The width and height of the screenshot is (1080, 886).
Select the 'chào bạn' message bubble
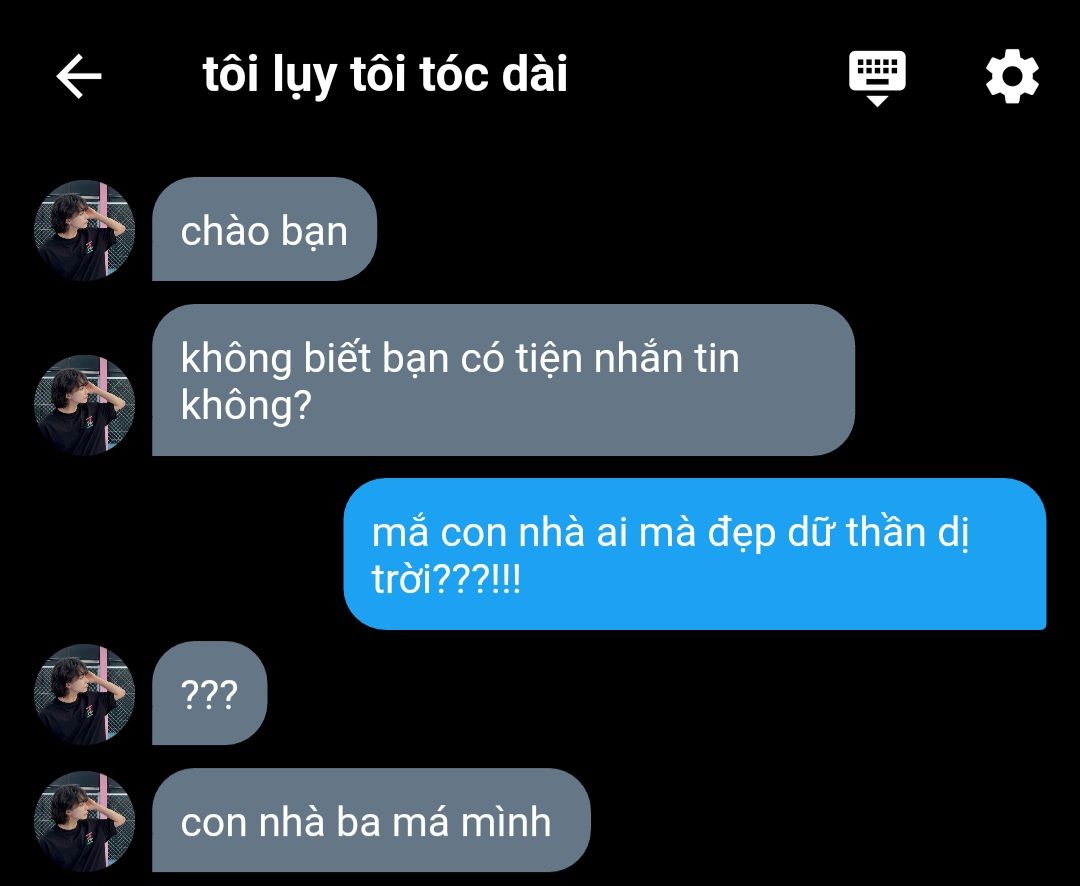[x=264, y=229]
